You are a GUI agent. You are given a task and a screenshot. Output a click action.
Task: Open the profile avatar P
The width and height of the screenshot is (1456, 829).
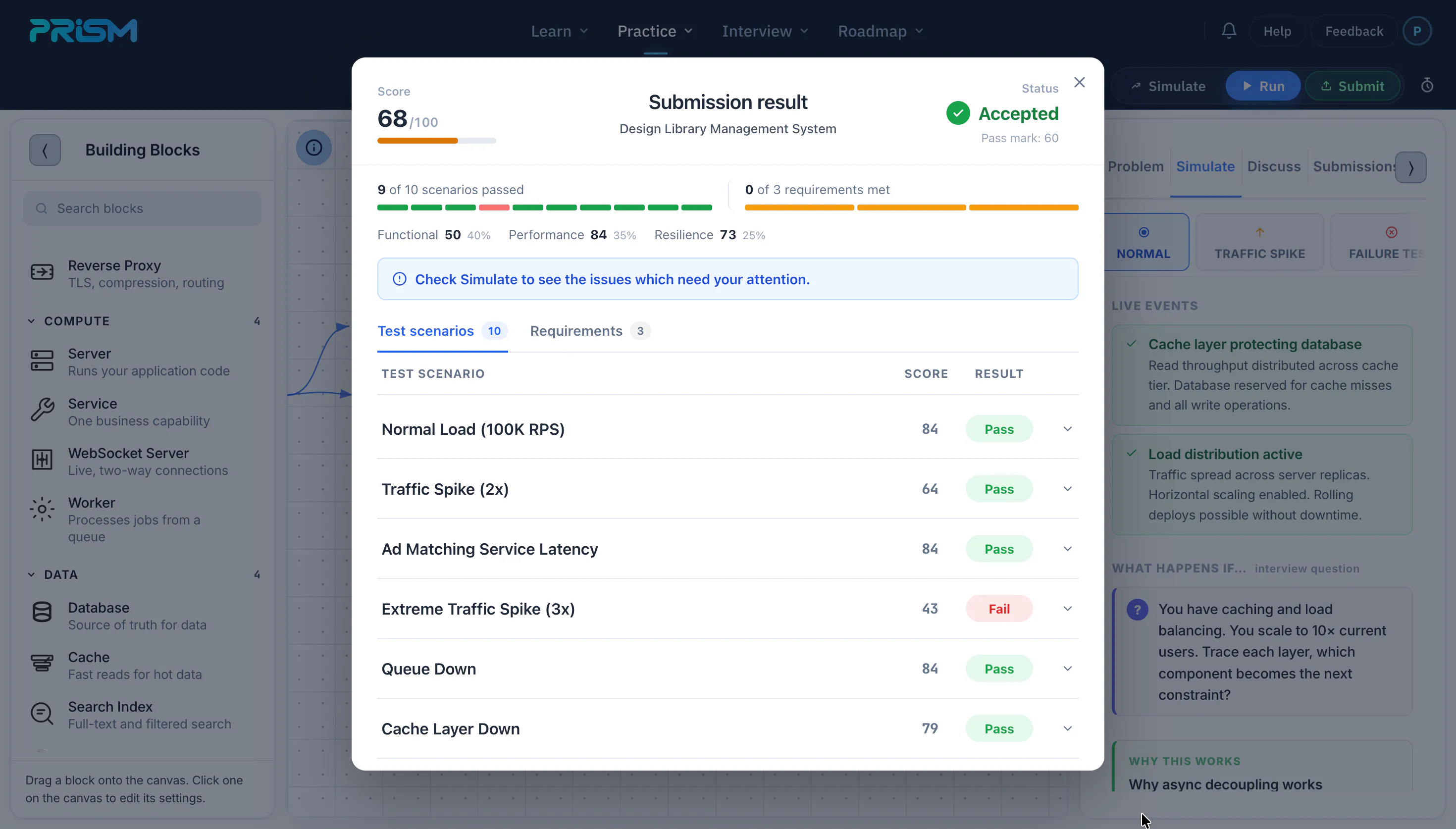[x=1417, y=31]
